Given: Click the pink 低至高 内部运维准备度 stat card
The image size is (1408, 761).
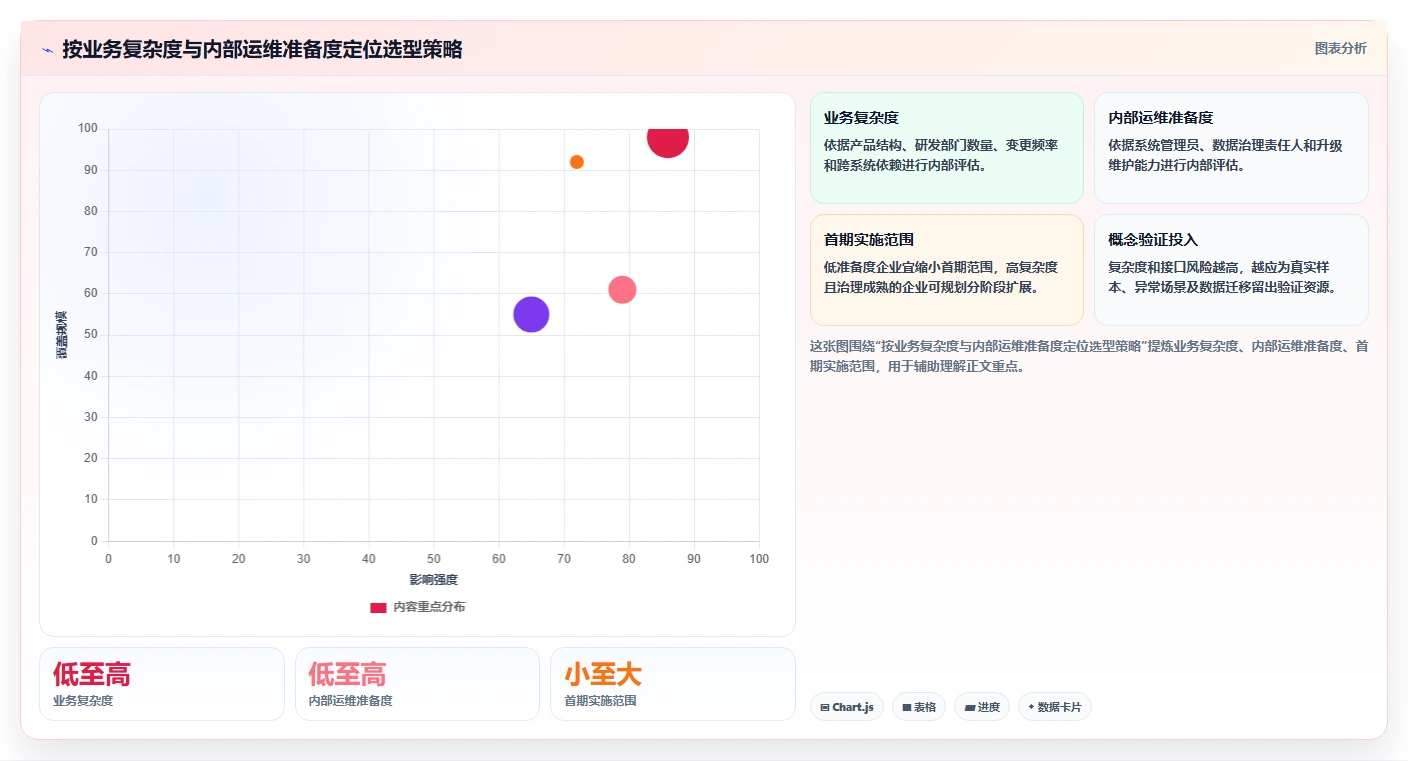Looking at the screenshot, I should [x=417, y=684].
